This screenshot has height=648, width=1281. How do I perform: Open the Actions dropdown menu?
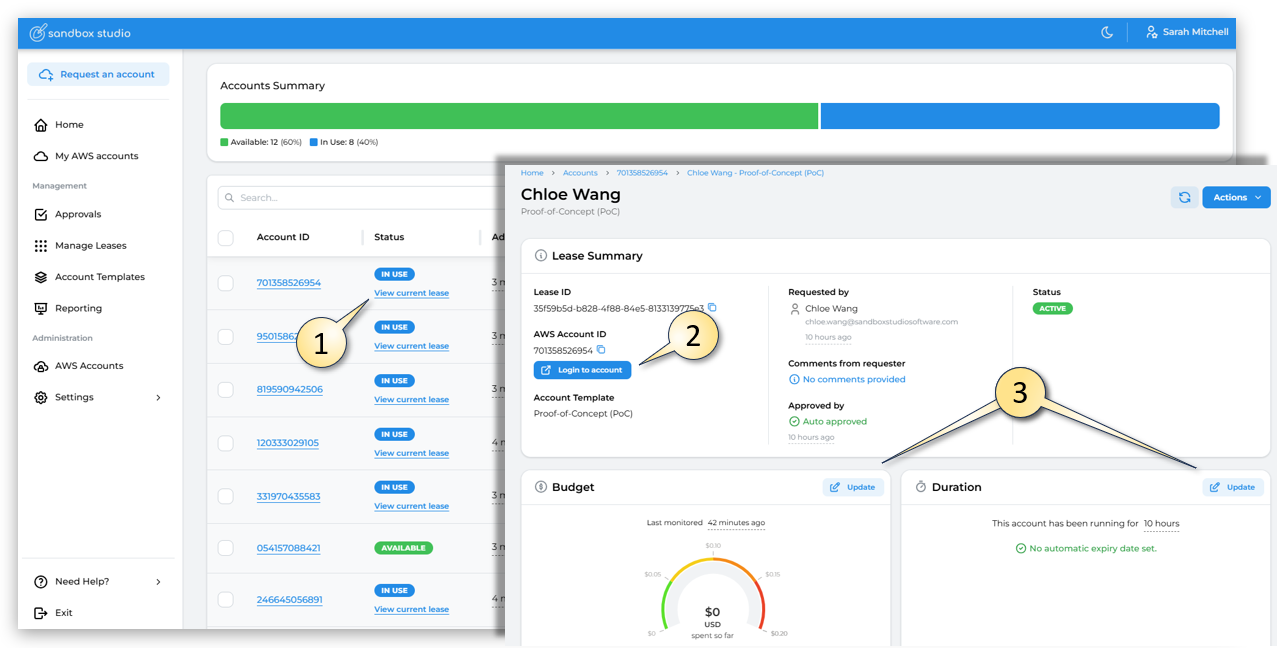click(x=1236, y=197)
